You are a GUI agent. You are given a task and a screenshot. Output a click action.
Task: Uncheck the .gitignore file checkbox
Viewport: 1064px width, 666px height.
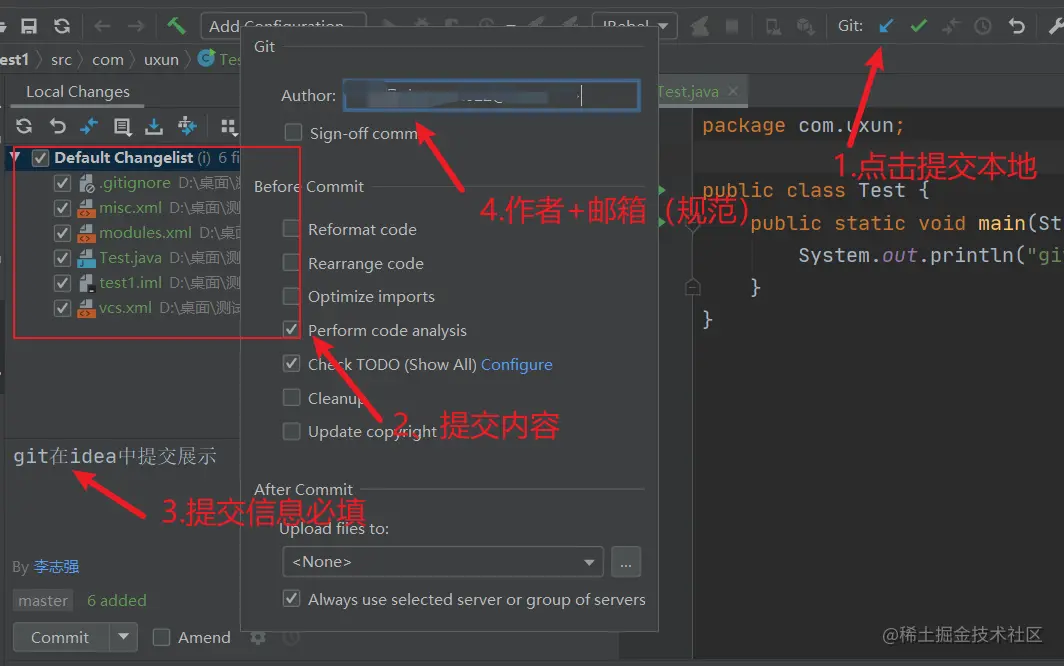click(62, 183)
